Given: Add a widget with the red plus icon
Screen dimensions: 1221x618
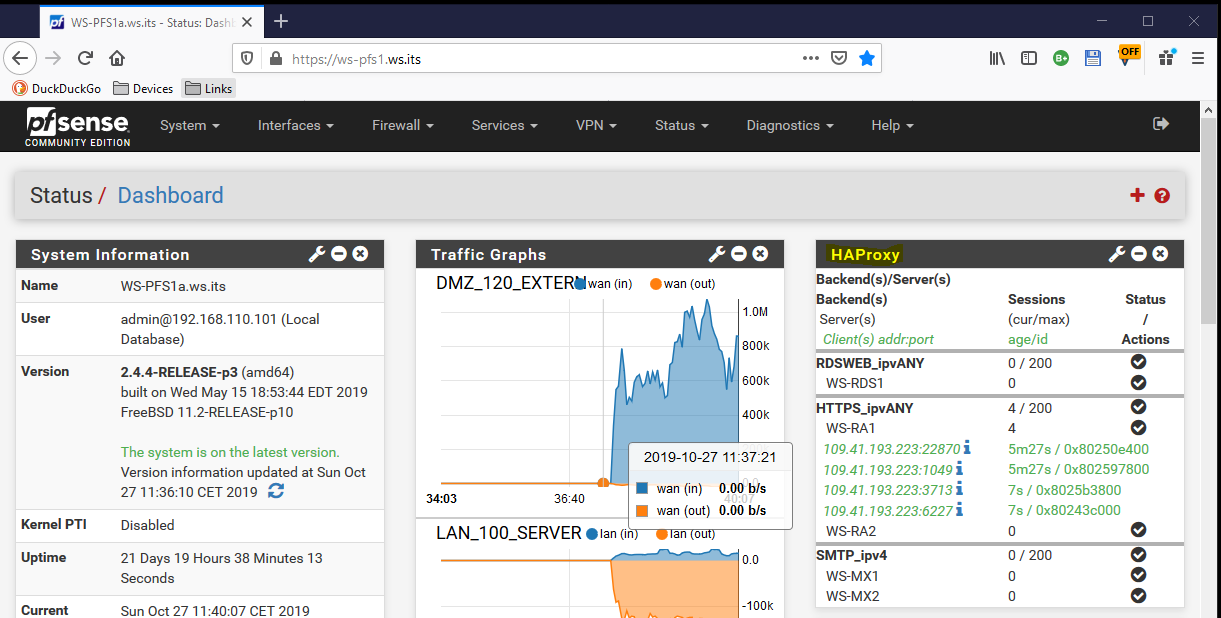Looking at the screenshot, I should click(x=1137, y=196).
